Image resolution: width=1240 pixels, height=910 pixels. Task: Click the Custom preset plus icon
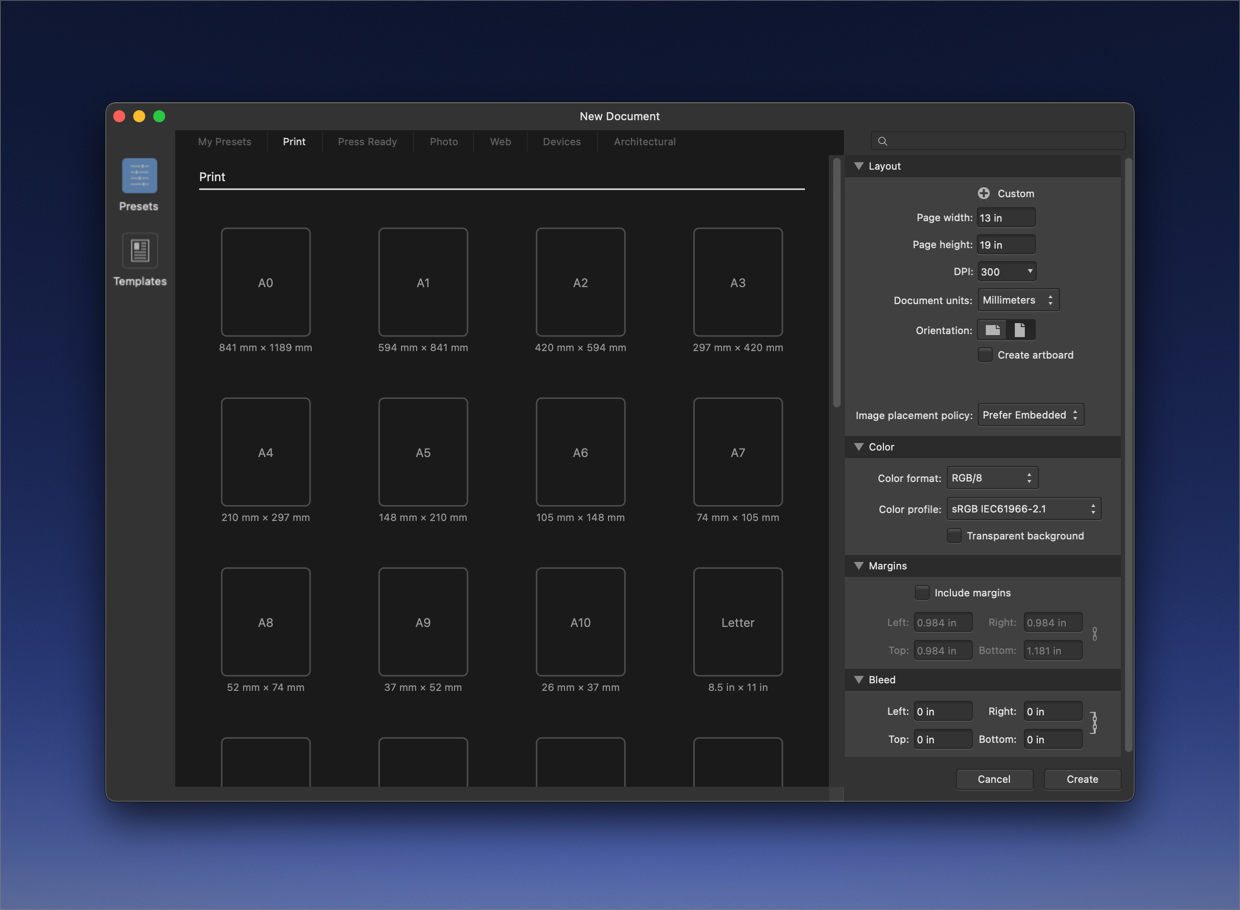(984, 193)
